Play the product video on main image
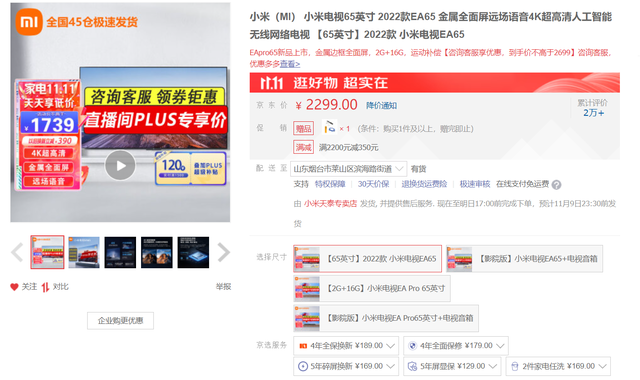Screen dimensions: 640x380 click(x=120, y=165)
